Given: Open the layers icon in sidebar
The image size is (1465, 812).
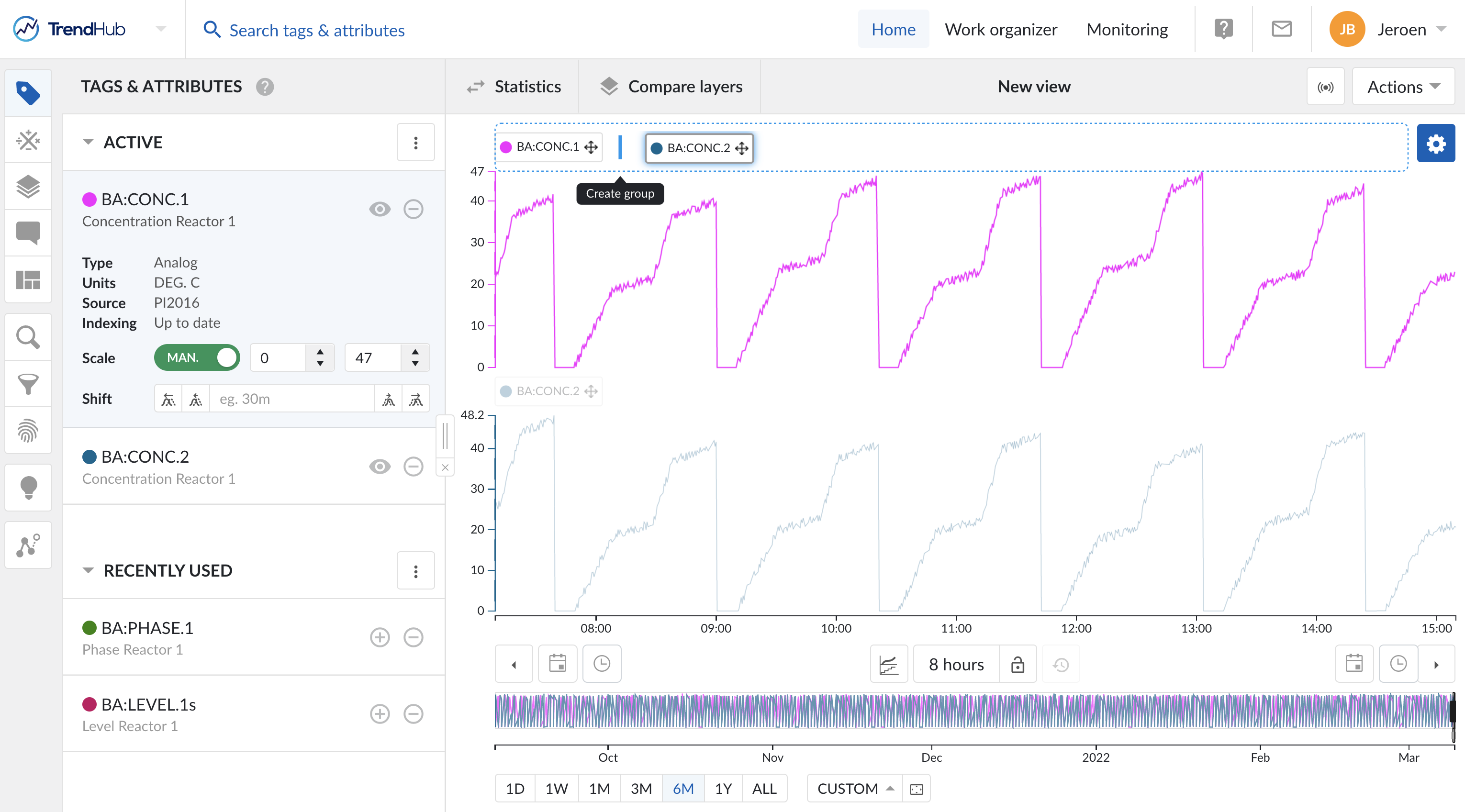Looking at the screenshot, I should (28, 186).
